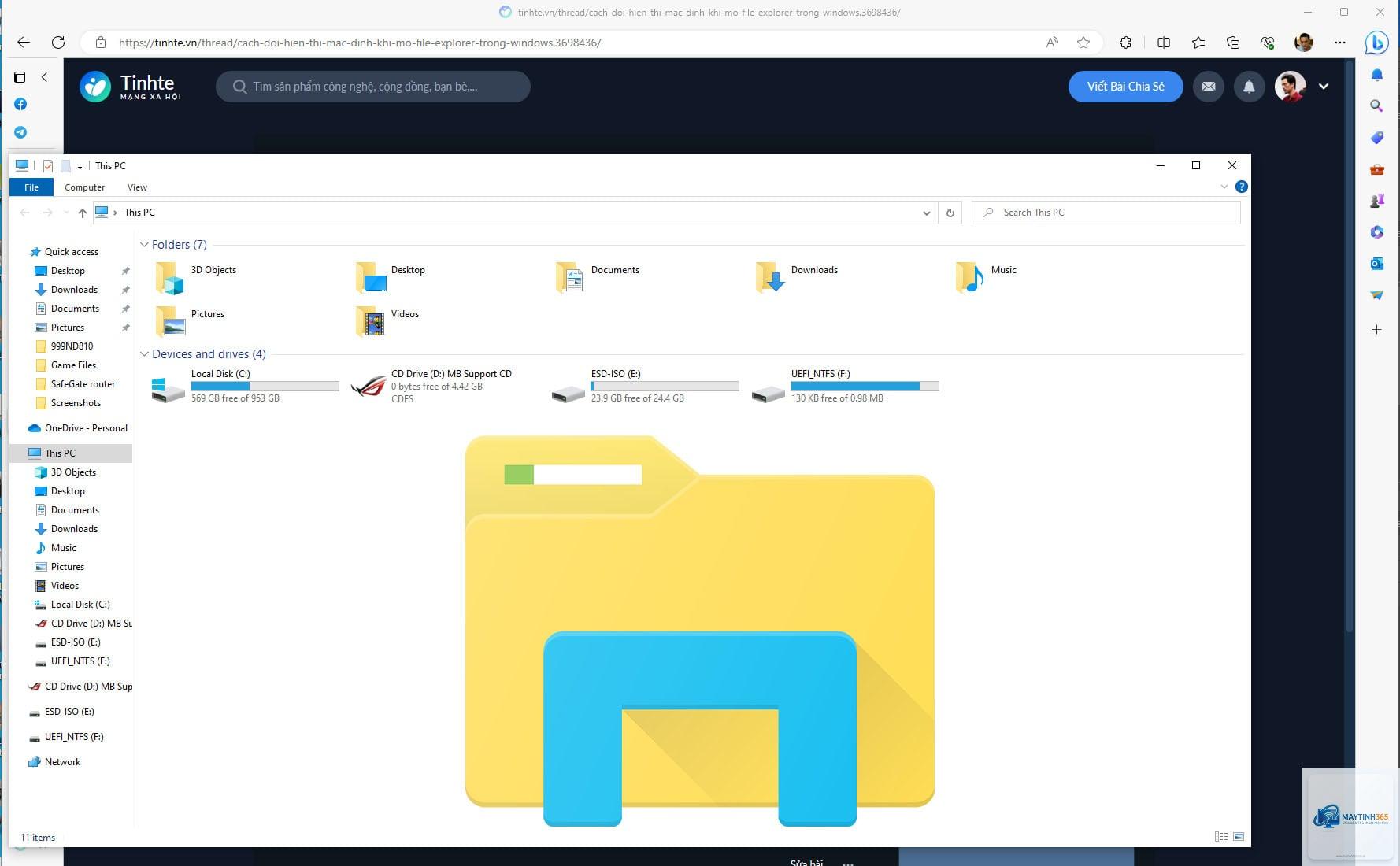This screenshot has height=866, width=1400.
Task: Toggle Edge split screen icon
Action: pyautogui.click(x=1164, y=43)
